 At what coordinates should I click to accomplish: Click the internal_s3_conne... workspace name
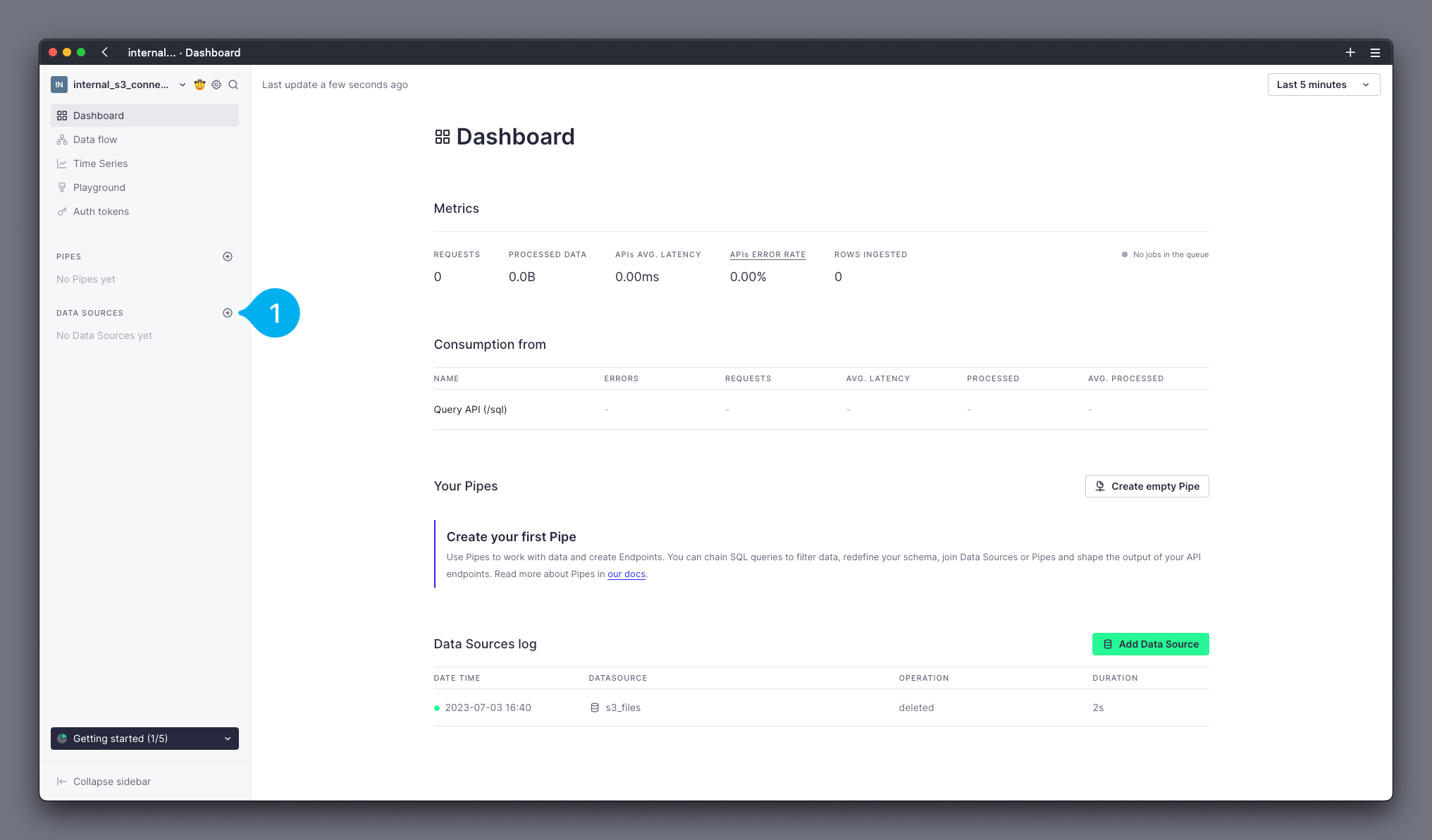click(121, 85)
